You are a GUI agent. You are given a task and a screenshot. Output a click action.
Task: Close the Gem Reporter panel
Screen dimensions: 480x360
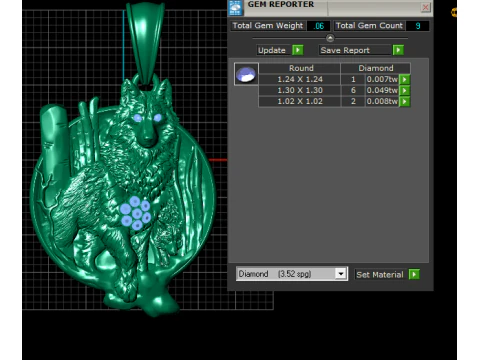click(425, 7)
